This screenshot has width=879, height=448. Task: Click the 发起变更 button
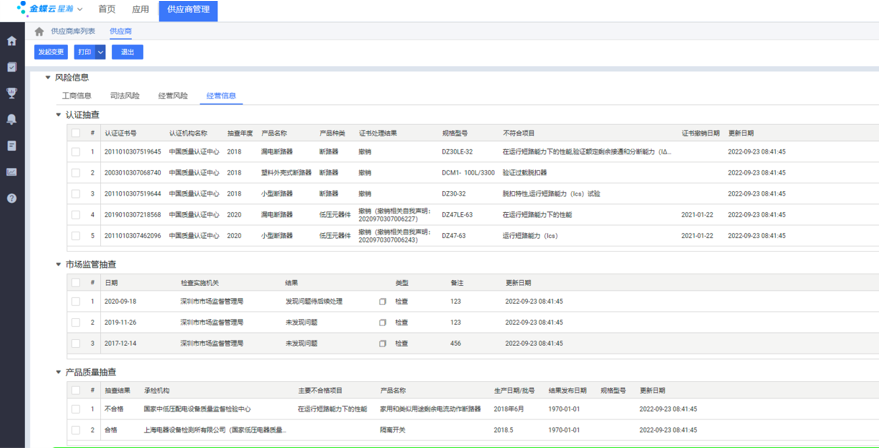[51, 52]
